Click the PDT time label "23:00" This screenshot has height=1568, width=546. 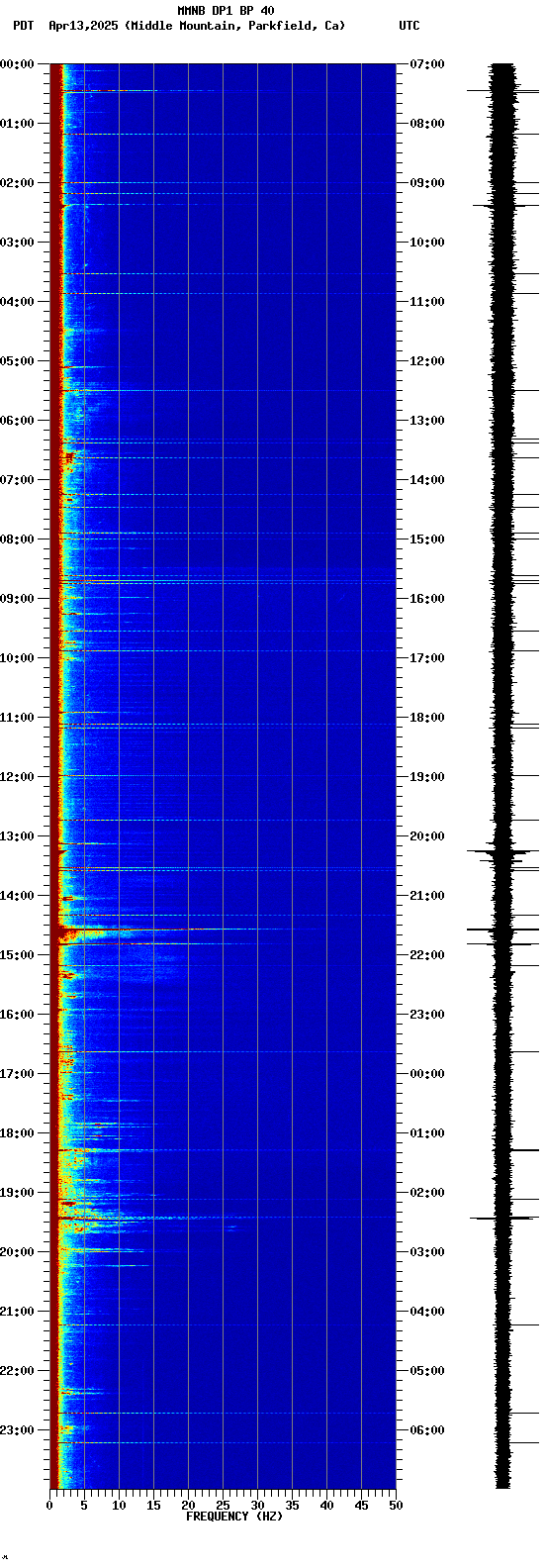(18, 1430)
